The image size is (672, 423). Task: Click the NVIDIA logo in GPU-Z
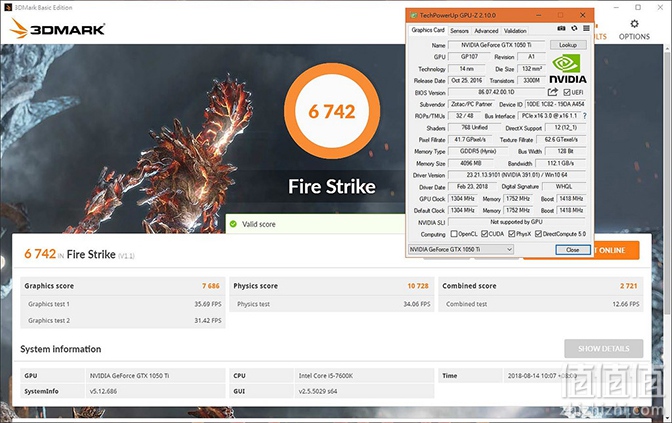[x=567, y=69]
